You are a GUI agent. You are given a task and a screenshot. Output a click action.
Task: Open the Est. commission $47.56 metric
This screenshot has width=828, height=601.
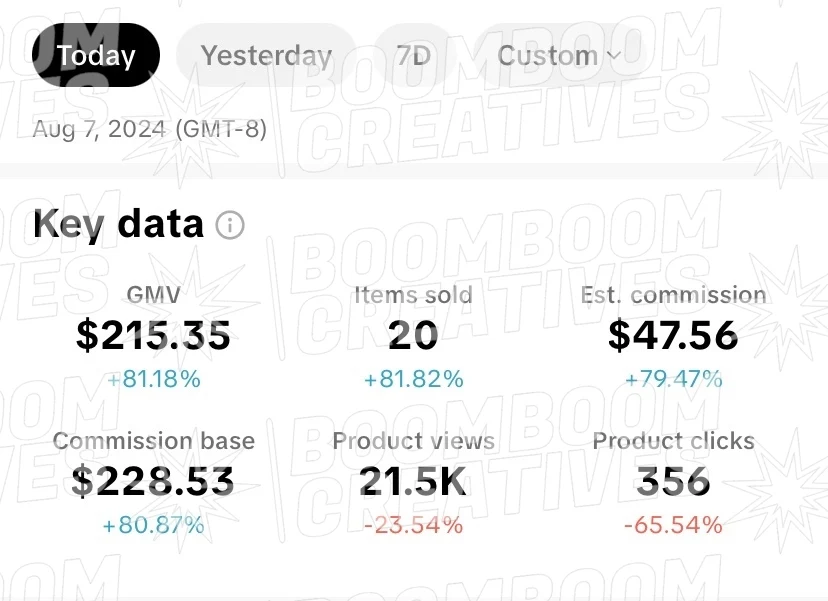pyautogui.click(x=673, y=337)
